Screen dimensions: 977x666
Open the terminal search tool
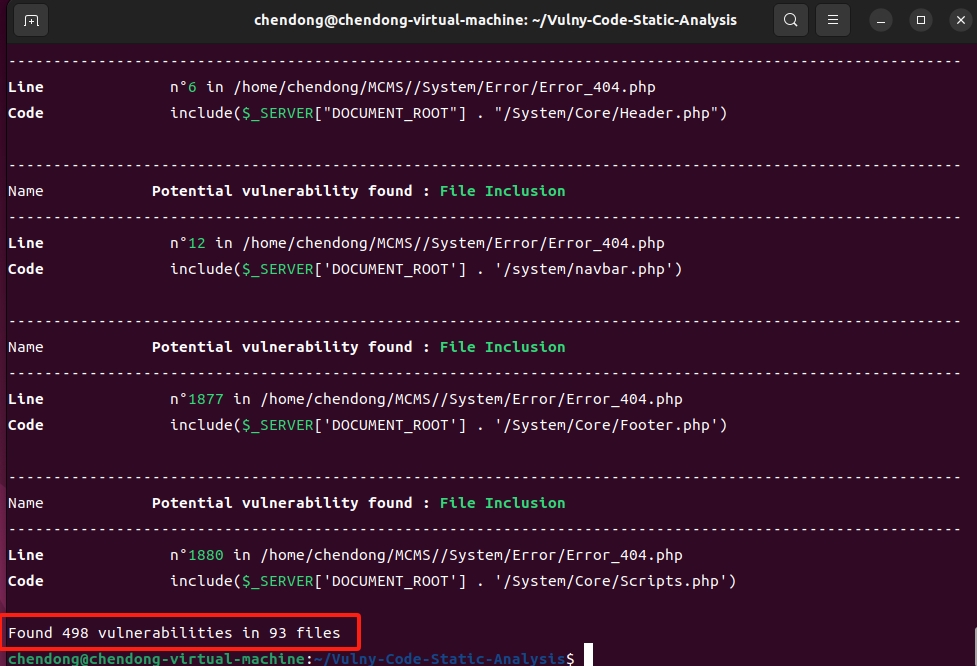coord(791,20)
